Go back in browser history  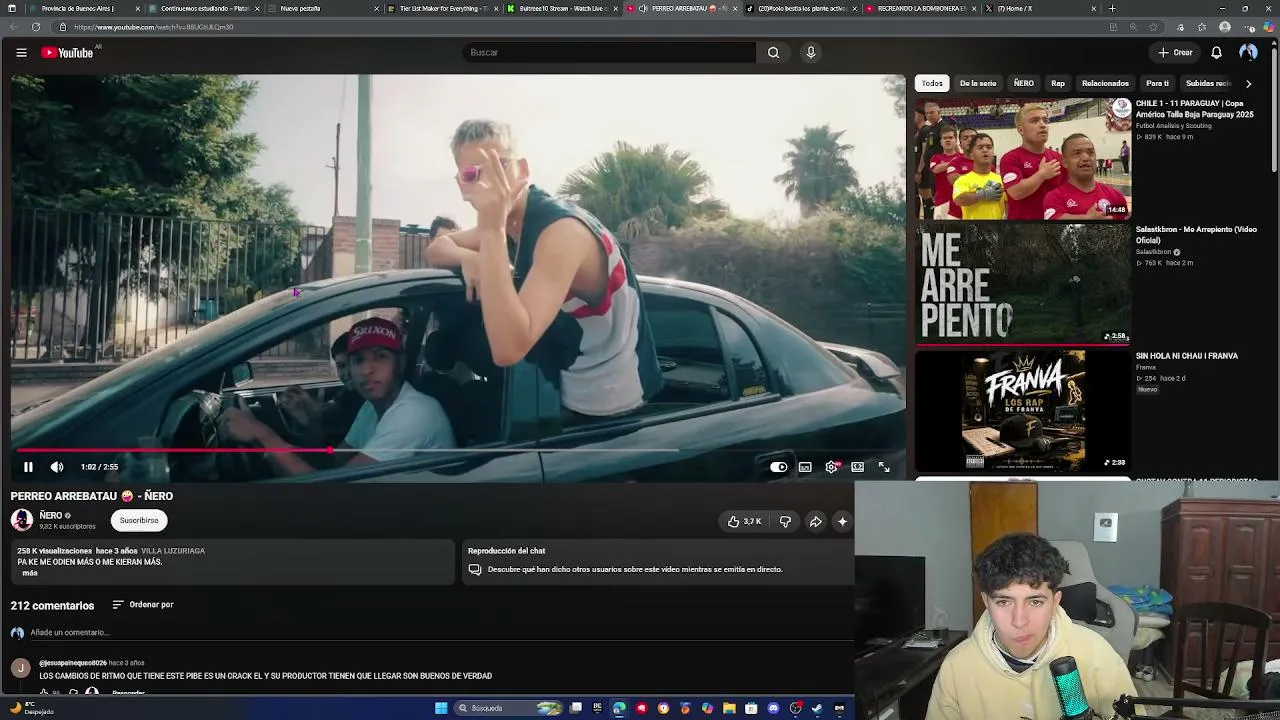[x=12, y=27]
